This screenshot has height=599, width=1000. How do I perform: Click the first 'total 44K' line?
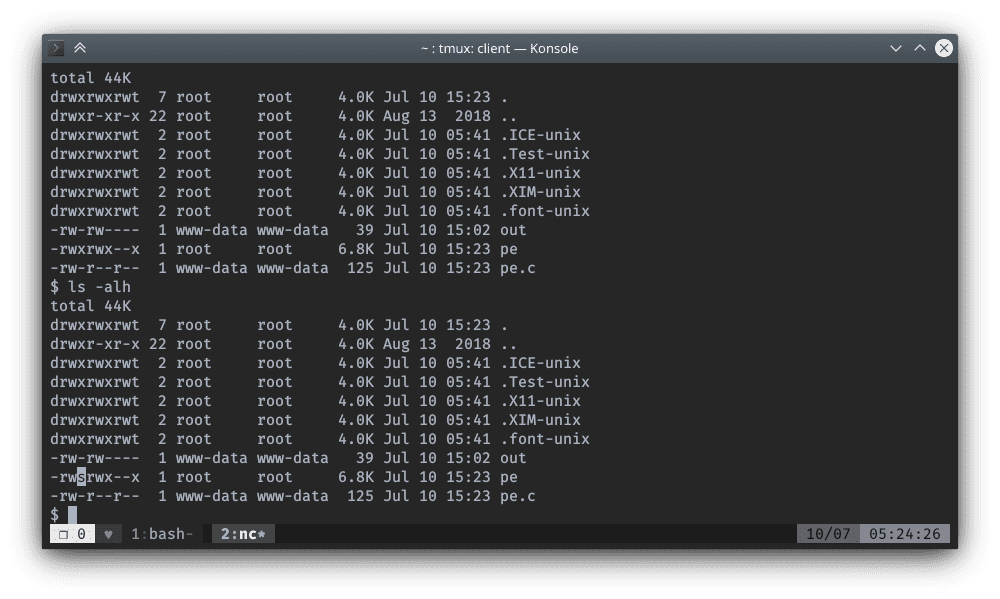91,78
